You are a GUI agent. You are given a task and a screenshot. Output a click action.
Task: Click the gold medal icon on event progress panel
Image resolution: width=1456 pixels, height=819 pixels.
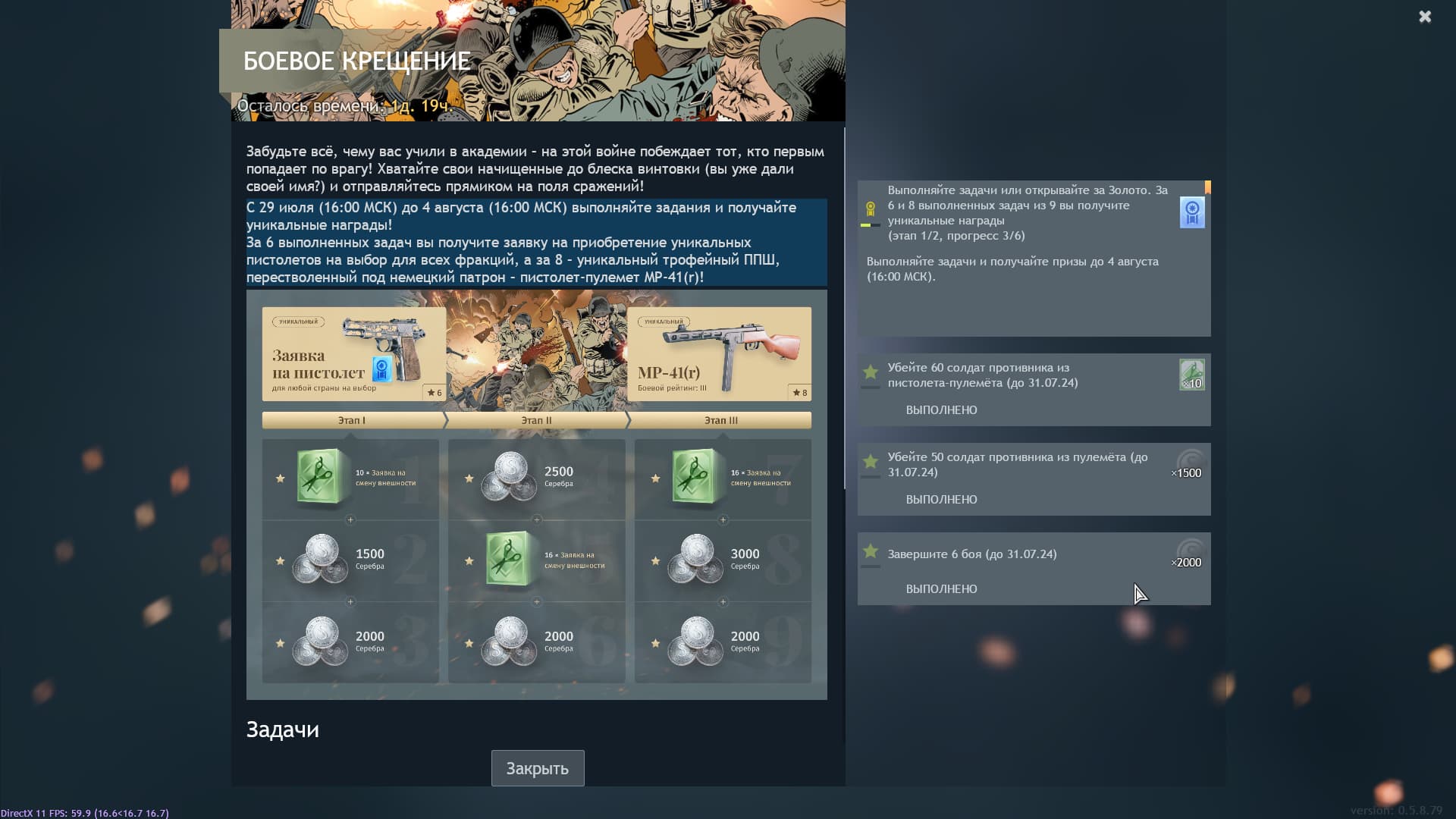tap(871, 209)
